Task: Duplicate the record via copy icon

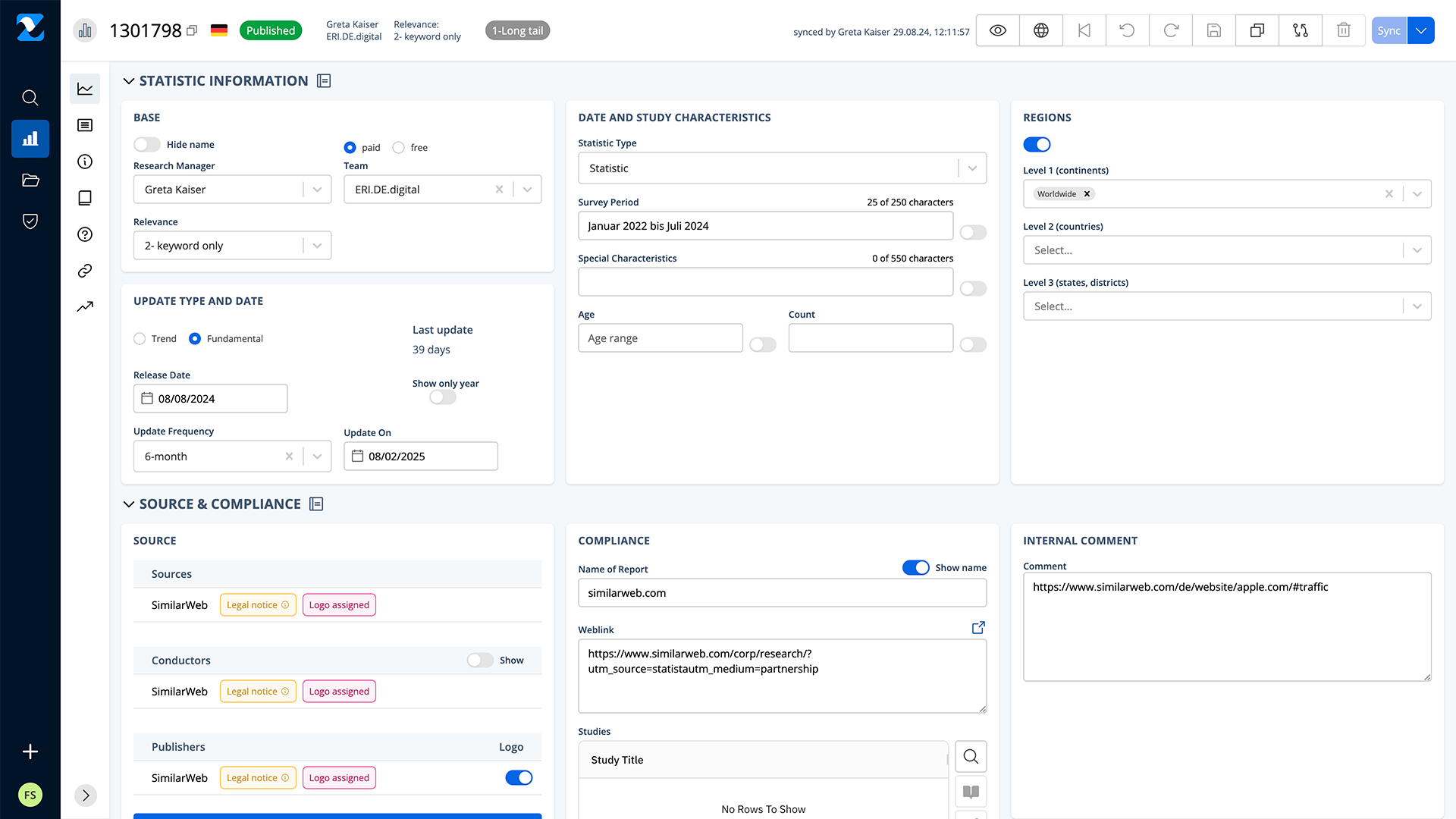Action: (x=1257, y=30)
